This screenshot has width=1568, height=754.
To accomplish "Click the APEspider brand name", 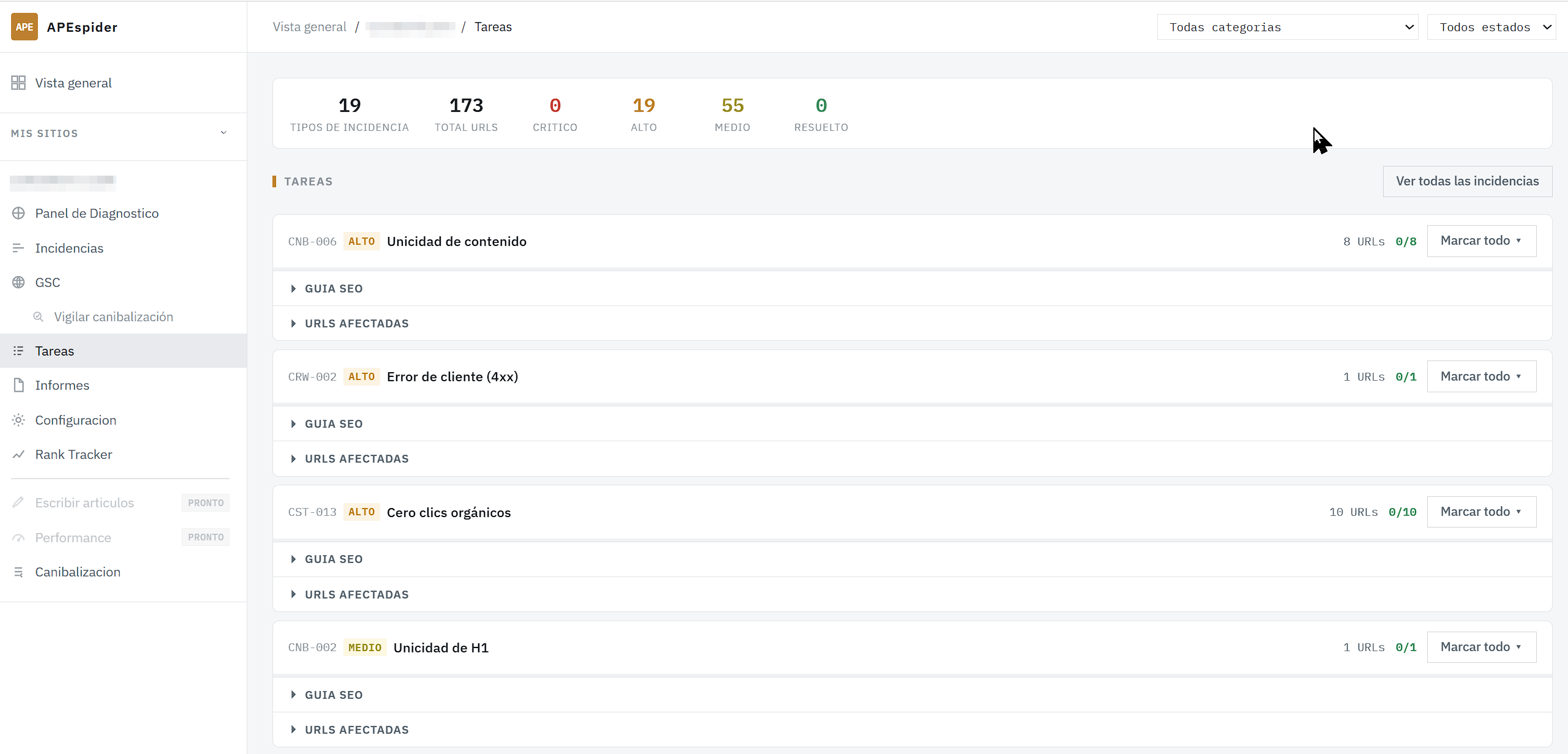I will click(82, 27).
